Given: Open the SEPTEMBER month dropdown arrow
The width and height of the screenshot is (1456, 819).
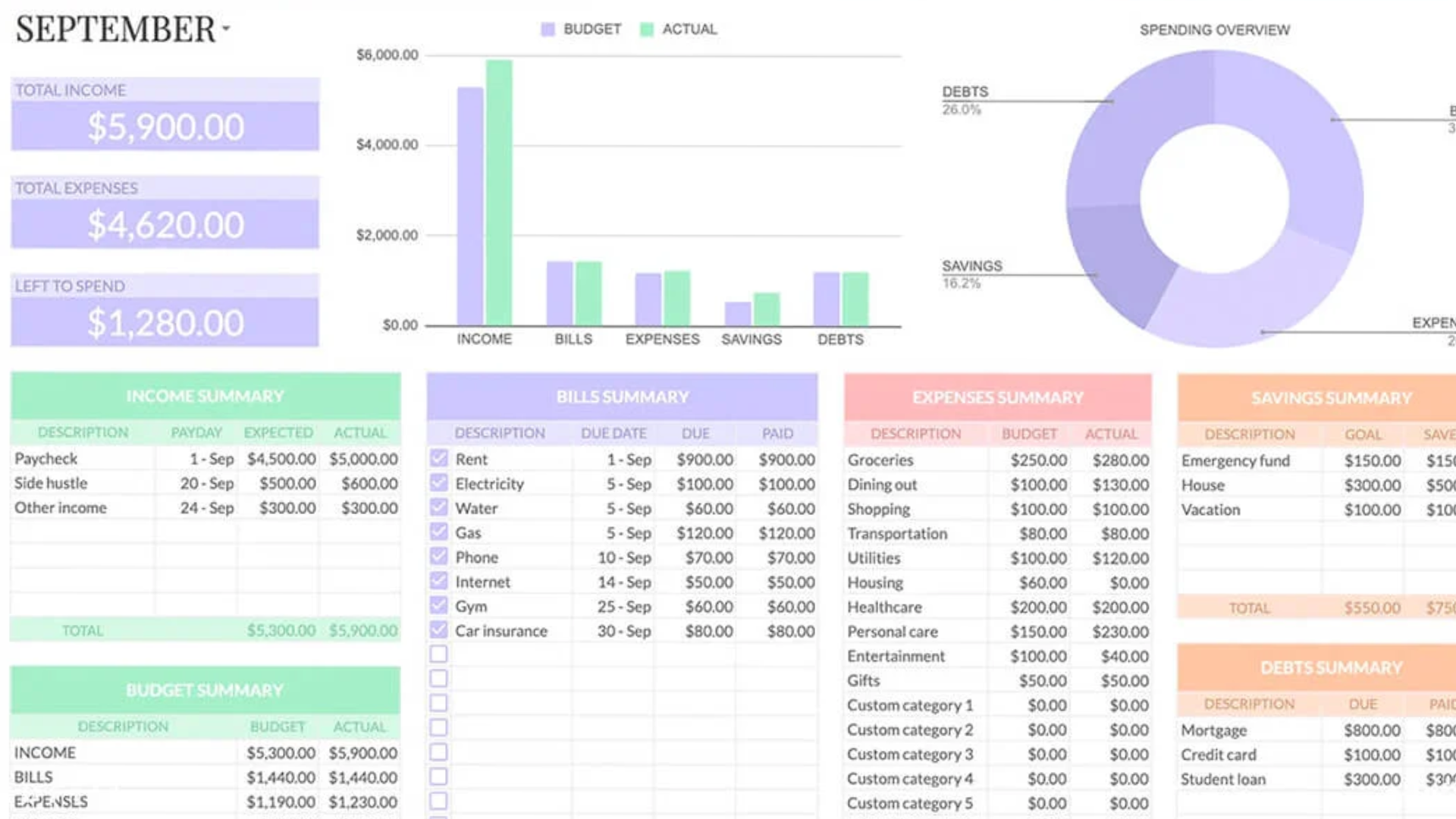Looking at the screenshot, I should coord(226,30).
